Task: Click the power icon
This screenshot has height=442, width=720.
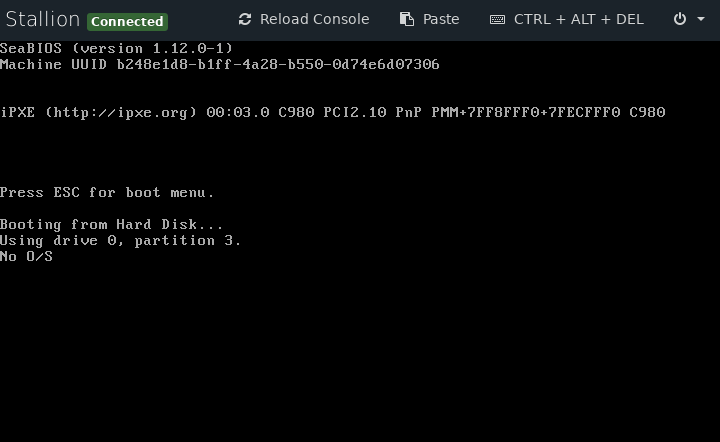Action: pyautogui.click(x=680, y=19)
